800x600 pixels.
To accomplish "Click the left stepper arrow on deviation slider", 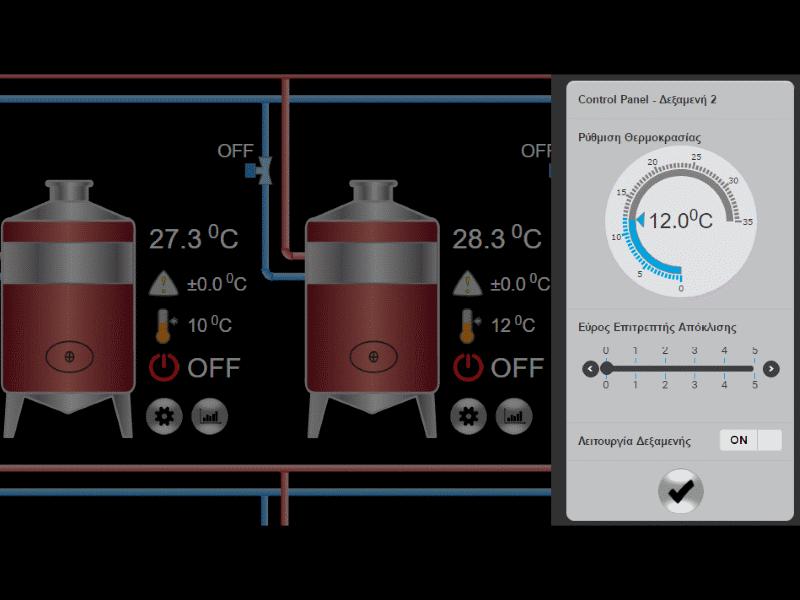I will (x=590, y=369).
